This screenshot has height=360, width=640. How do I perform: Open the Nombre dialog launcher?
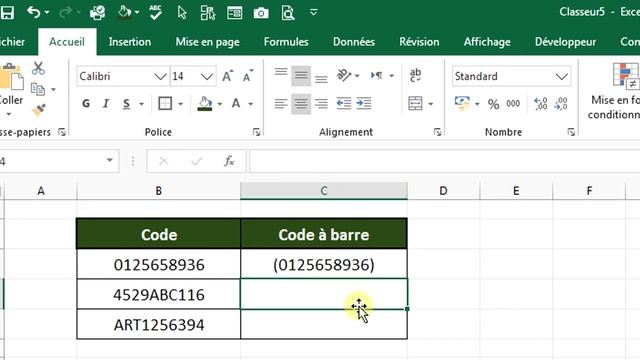571,132
